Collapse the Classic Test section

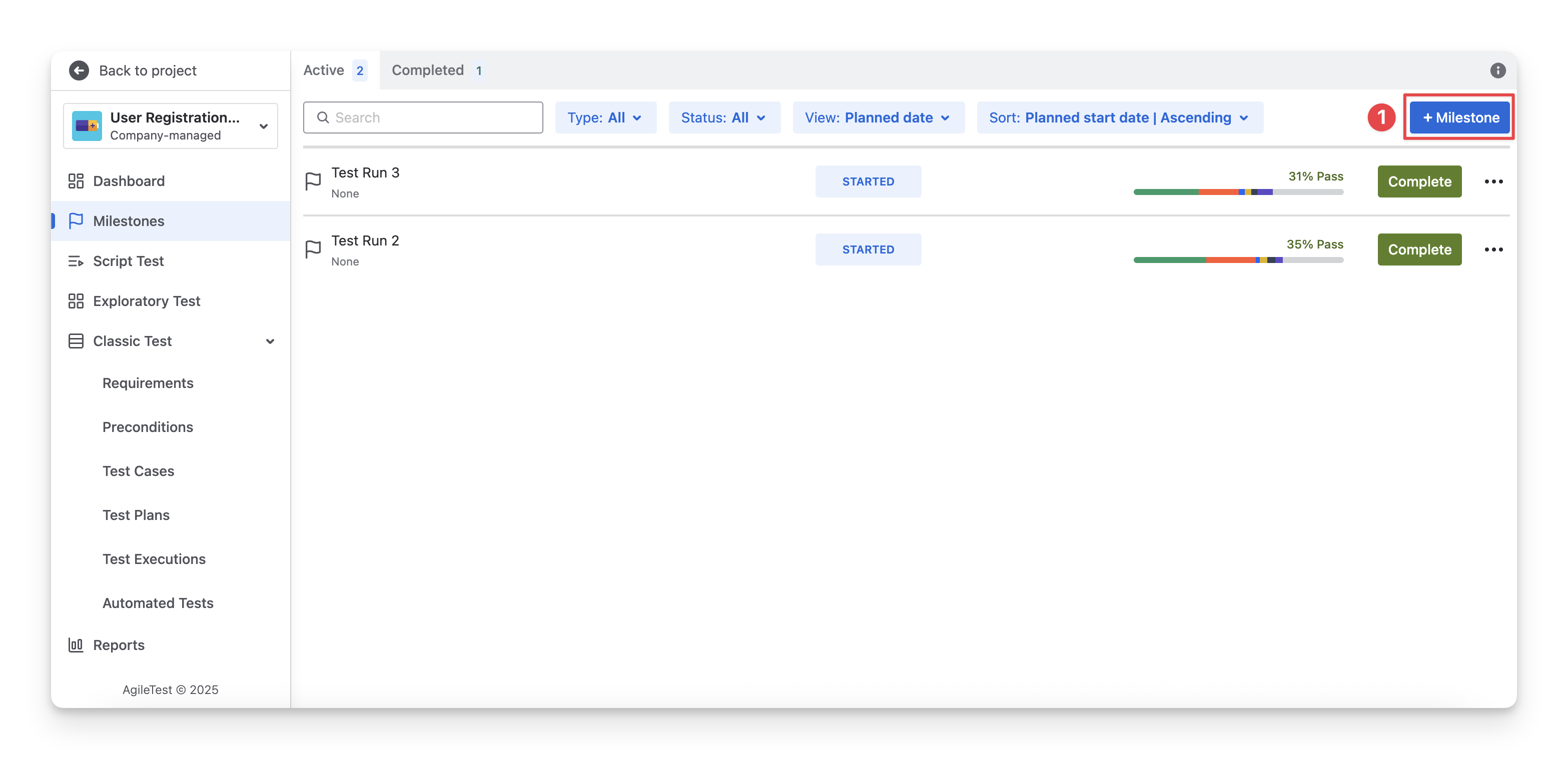click(x=270, y=341)
